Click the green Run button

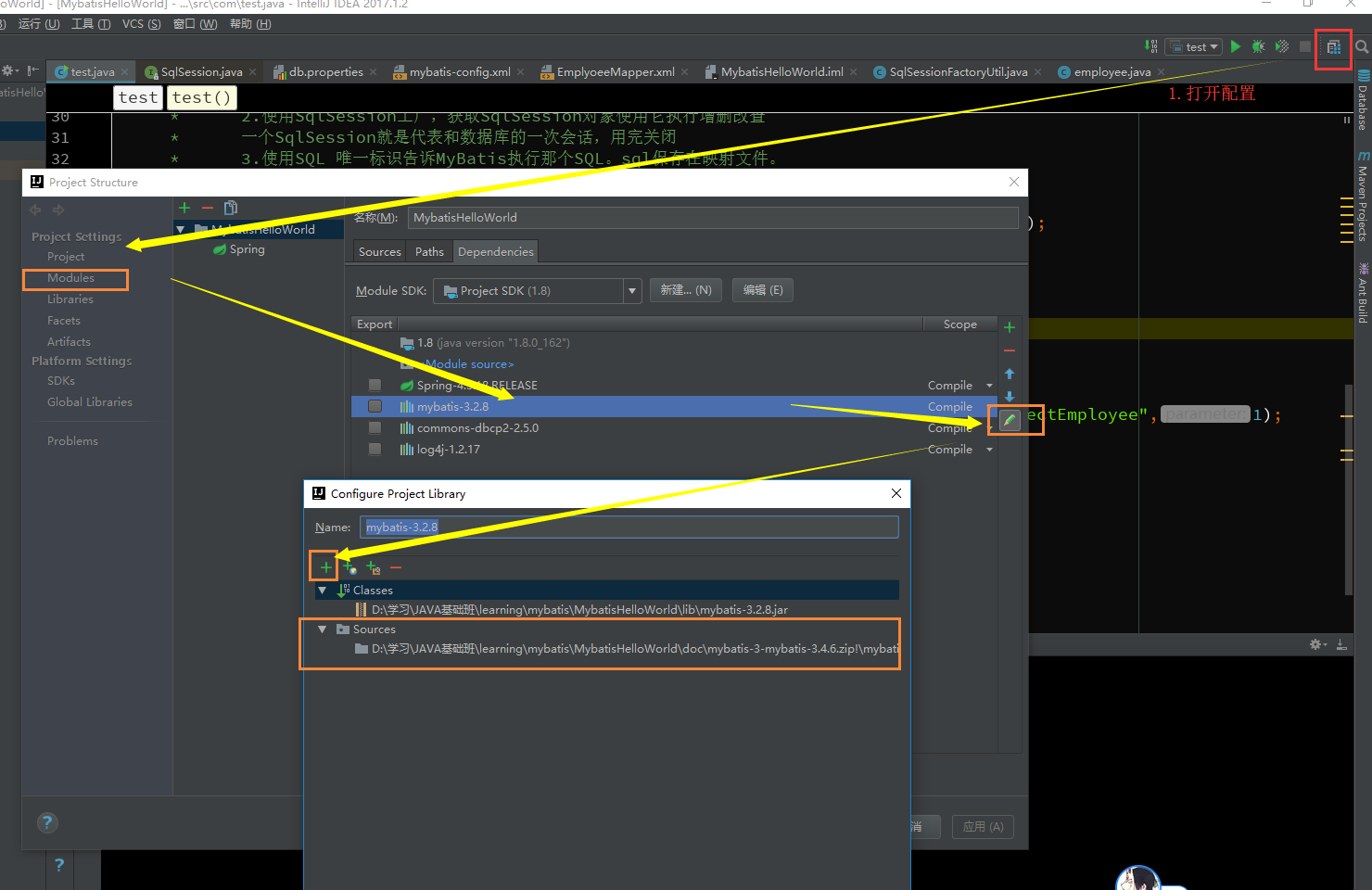1236,46
